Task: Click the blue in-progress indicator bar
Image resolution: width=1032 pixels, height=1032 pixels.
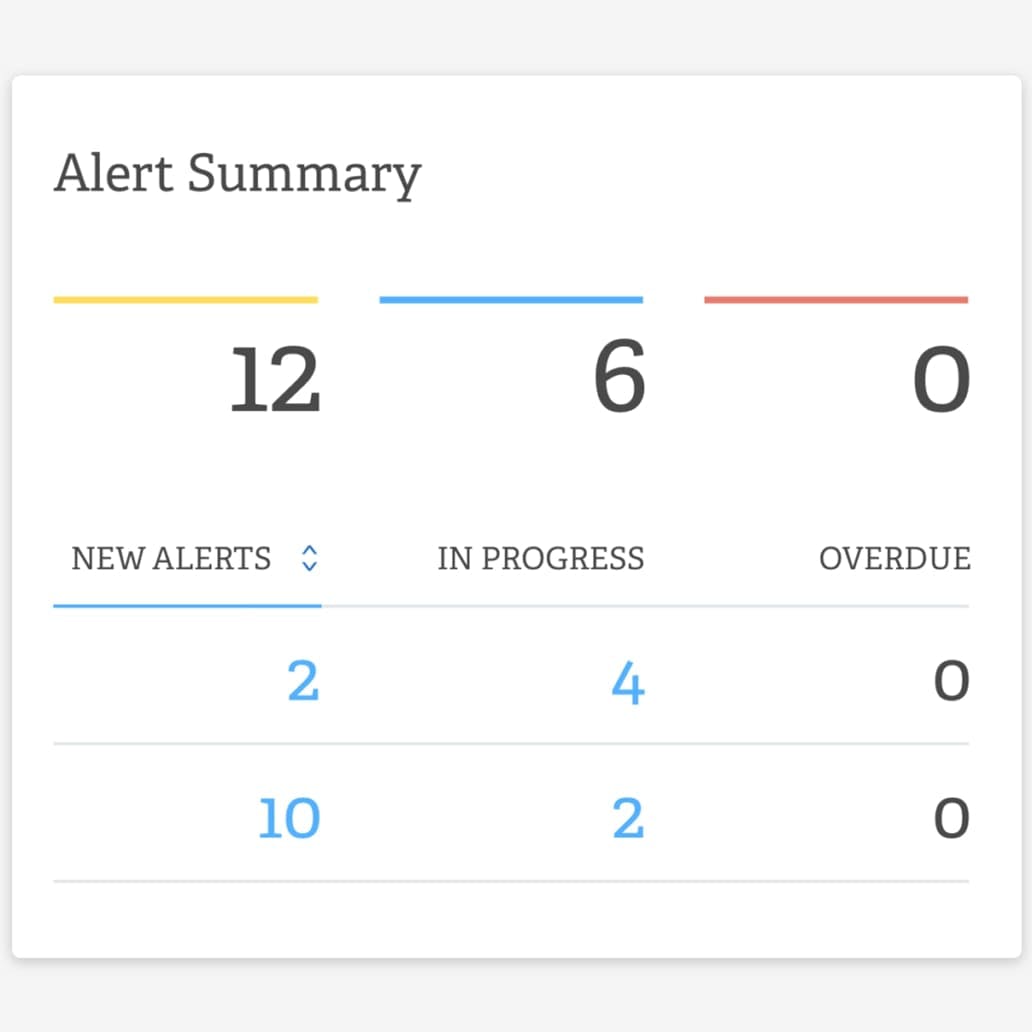Action: (511, 298)
